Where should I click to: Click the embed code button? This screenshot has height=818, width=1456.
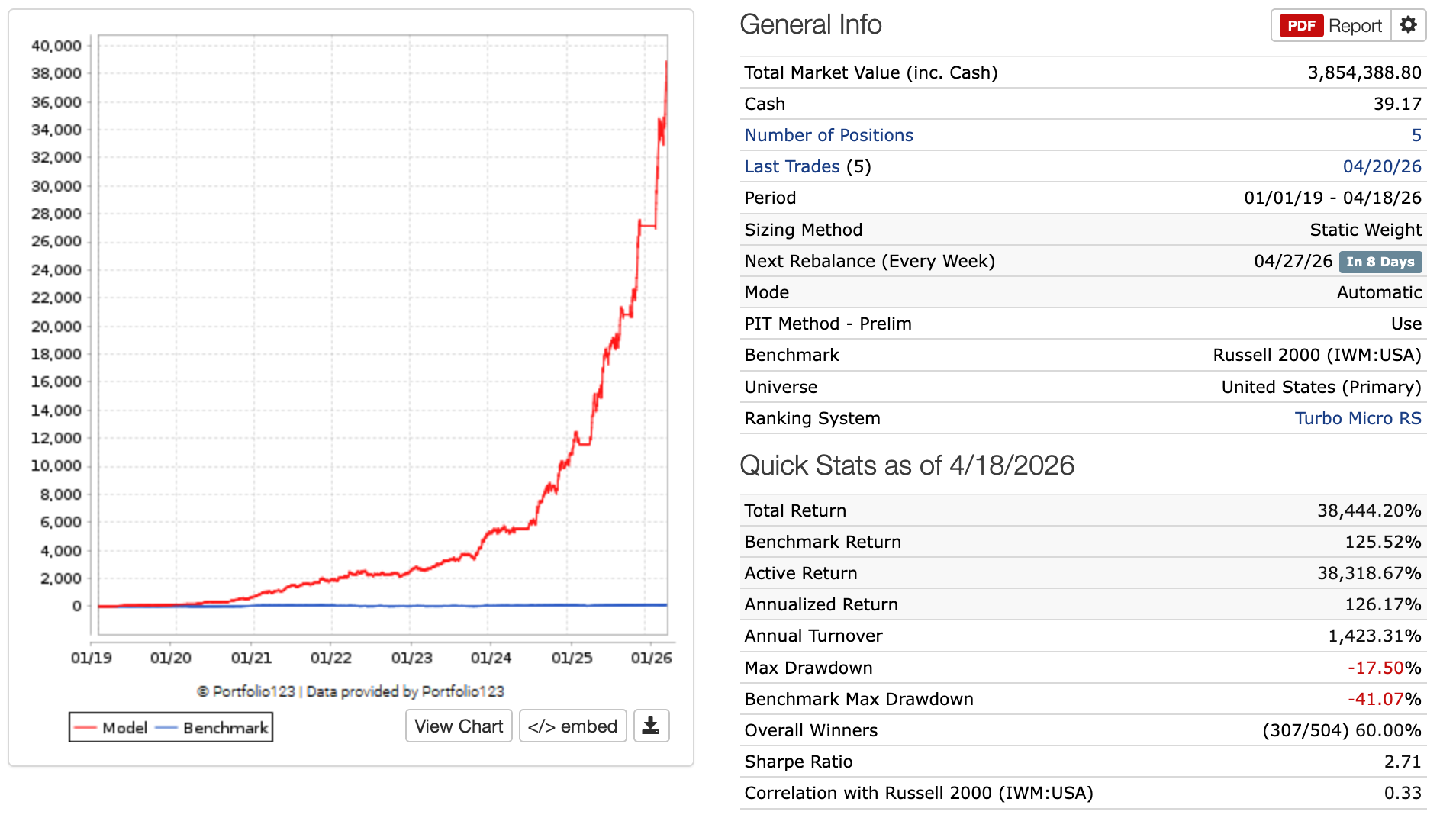[x=573, y=726]
